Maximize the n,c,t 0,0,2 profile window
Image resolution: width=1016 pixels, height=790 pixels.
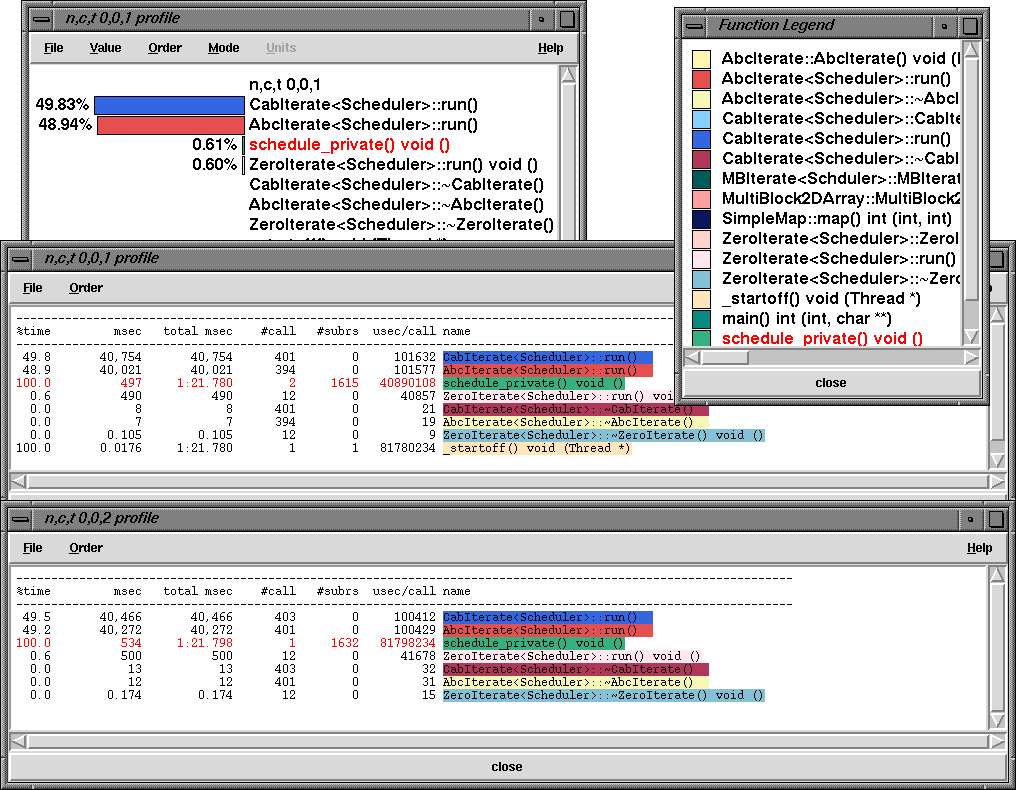point(996,519)
